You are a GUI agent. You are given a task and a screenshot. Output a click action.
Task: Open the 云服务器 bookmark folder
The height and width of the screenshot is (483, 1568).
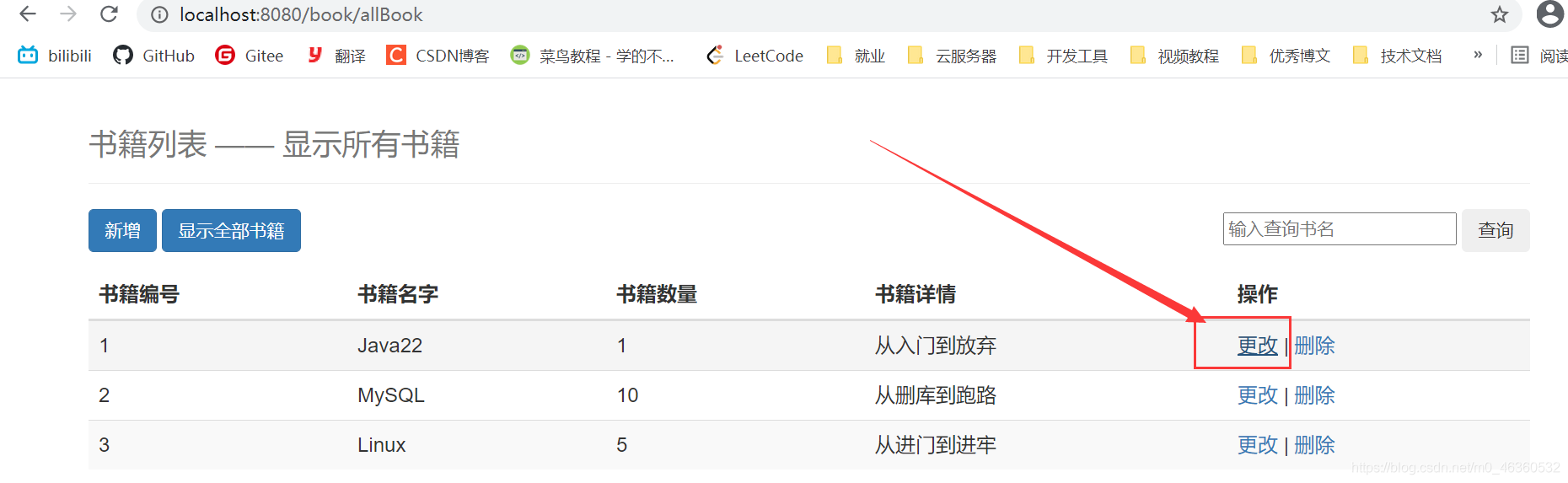(x=952, y=56)
